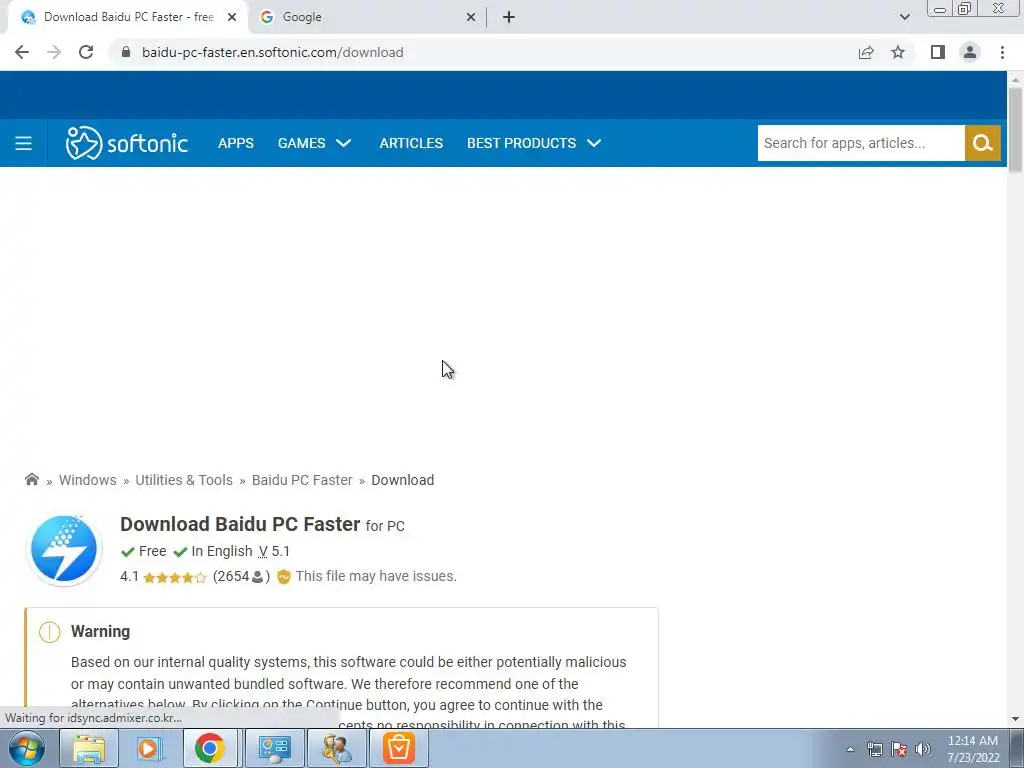1024x768 pixels.
Task: Open Baidu PC Faster breadcrumb link
Action: point(302,480)
